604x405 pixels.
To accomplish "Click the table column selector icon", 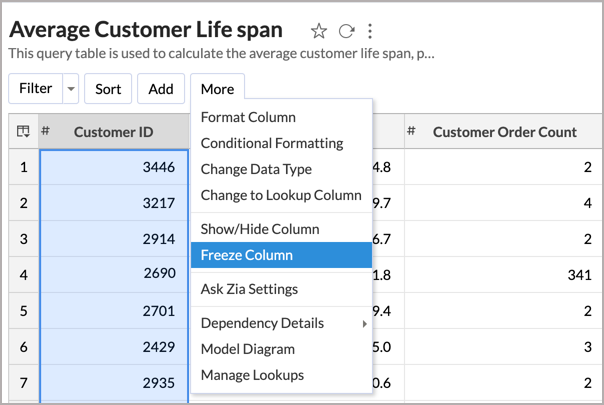I will coord(23,131).
